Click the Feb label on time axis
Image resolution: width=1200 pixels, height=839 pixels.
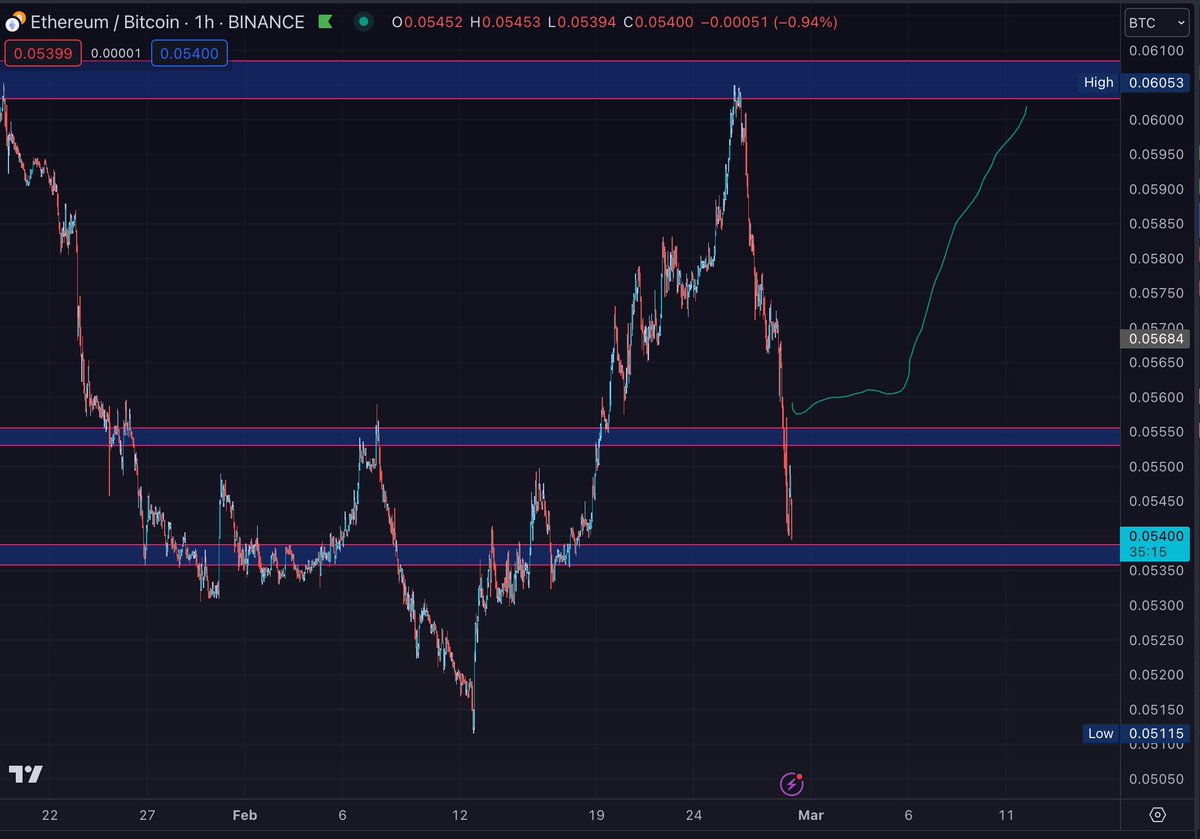244,814
